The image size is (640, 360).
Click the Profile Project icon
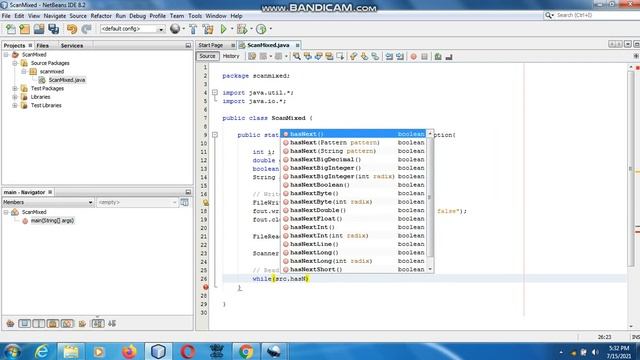pyautogui.click(x=261, y=29)
